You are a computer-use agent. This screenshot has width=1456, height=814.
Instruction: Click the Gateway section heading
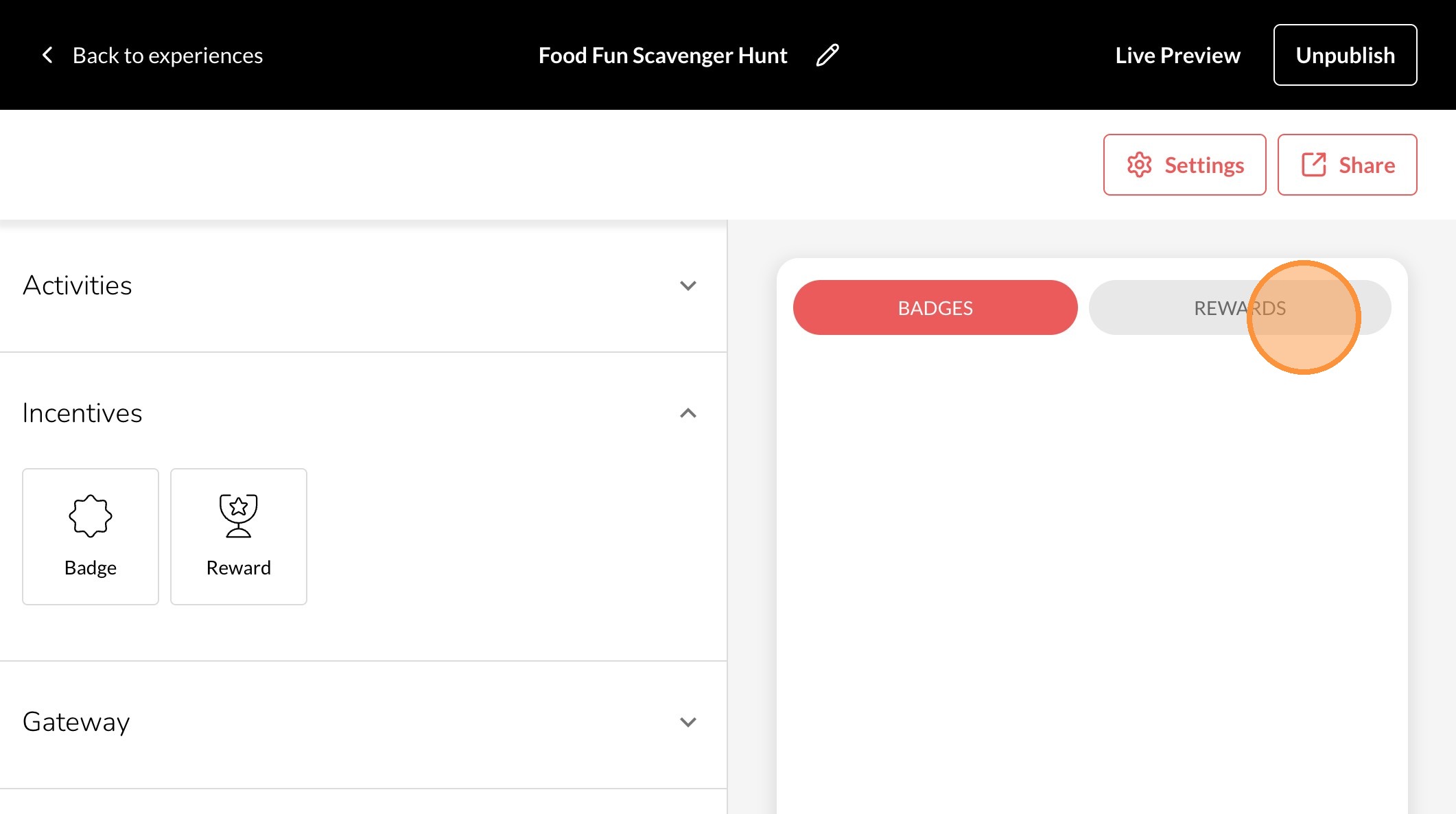point(76,722)
